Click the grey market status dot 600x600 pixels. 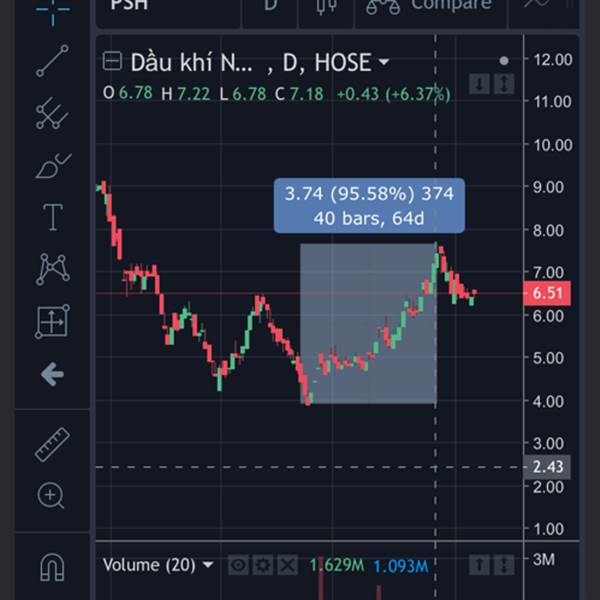pyautogui.click(x=504, y=61)
